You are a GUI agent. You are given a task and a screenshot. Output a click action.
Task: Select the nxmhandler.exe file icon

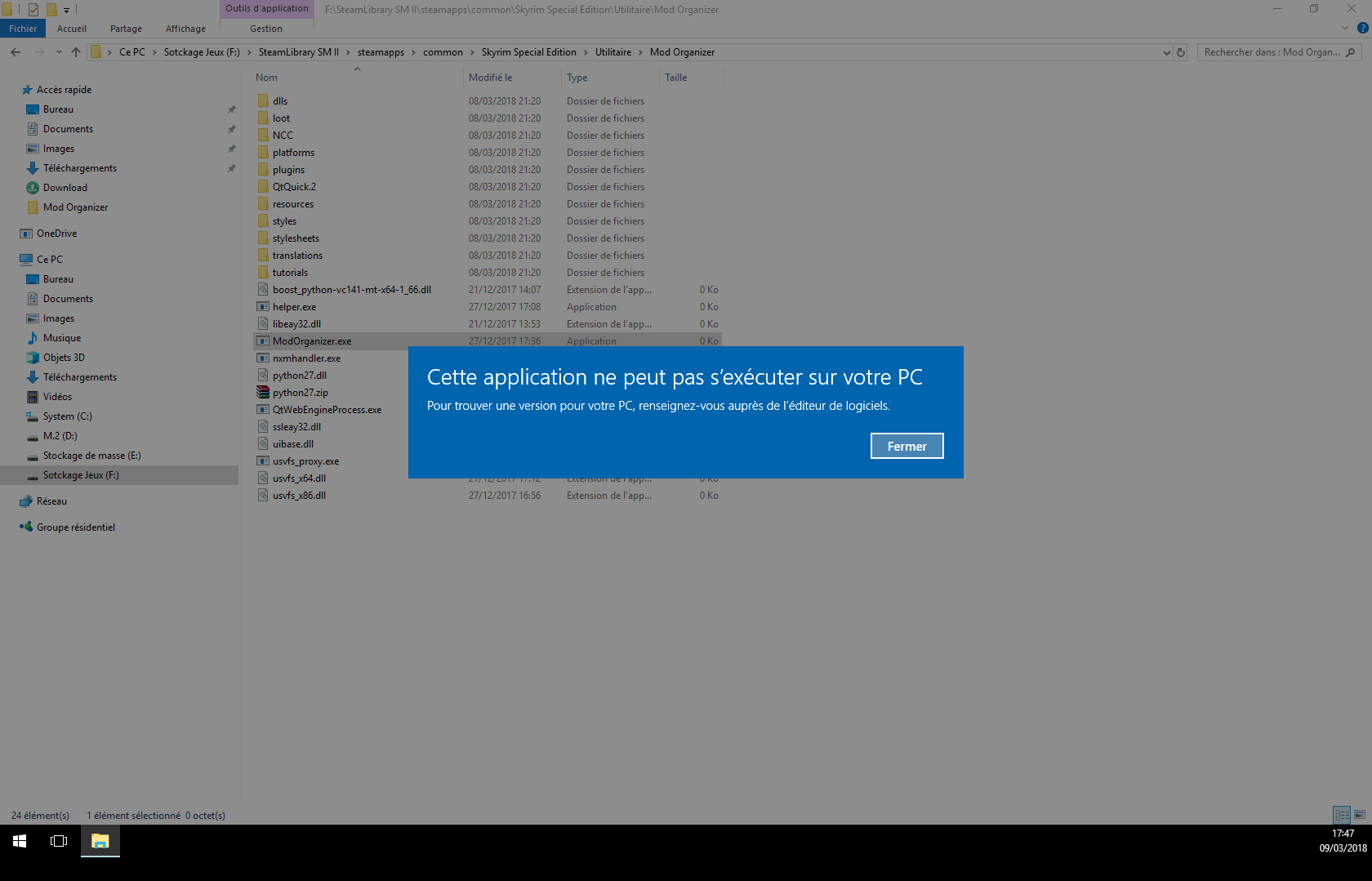pos(263,358)
